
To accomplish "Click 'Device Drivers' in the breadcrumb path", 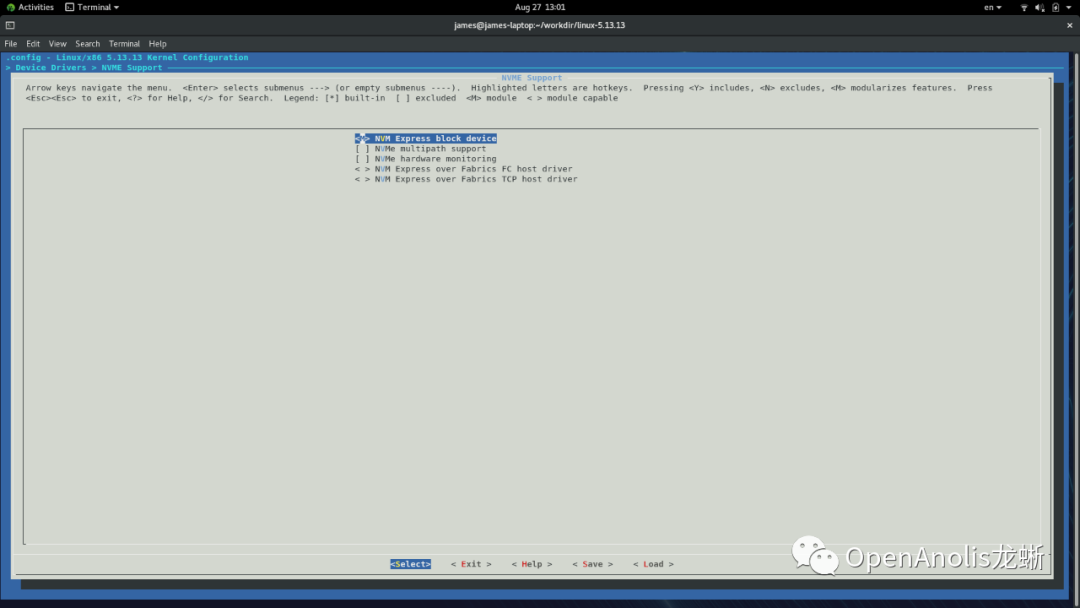I will (51, 67).
